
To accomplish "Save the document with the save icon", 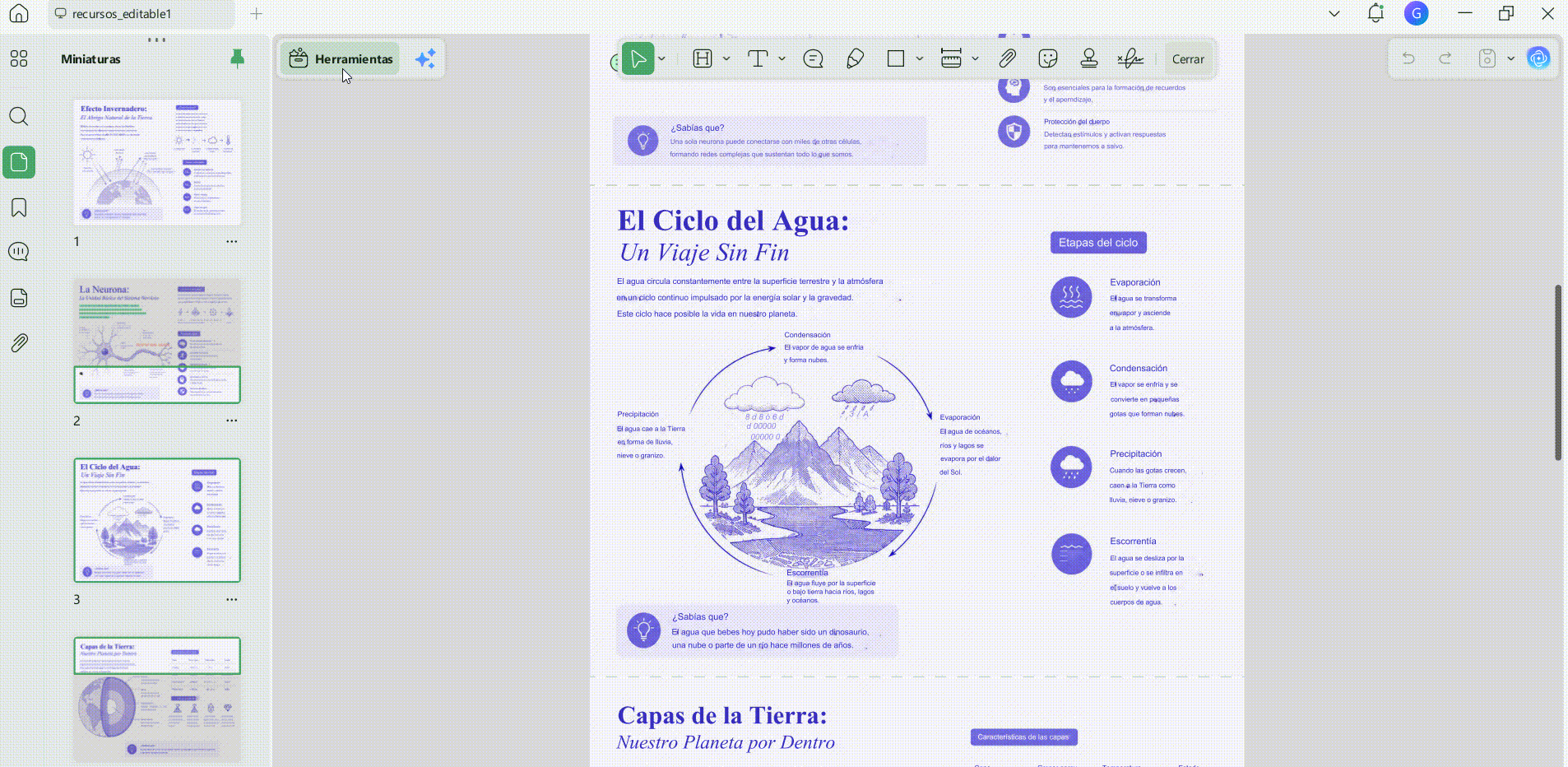I will [1487, 58].
